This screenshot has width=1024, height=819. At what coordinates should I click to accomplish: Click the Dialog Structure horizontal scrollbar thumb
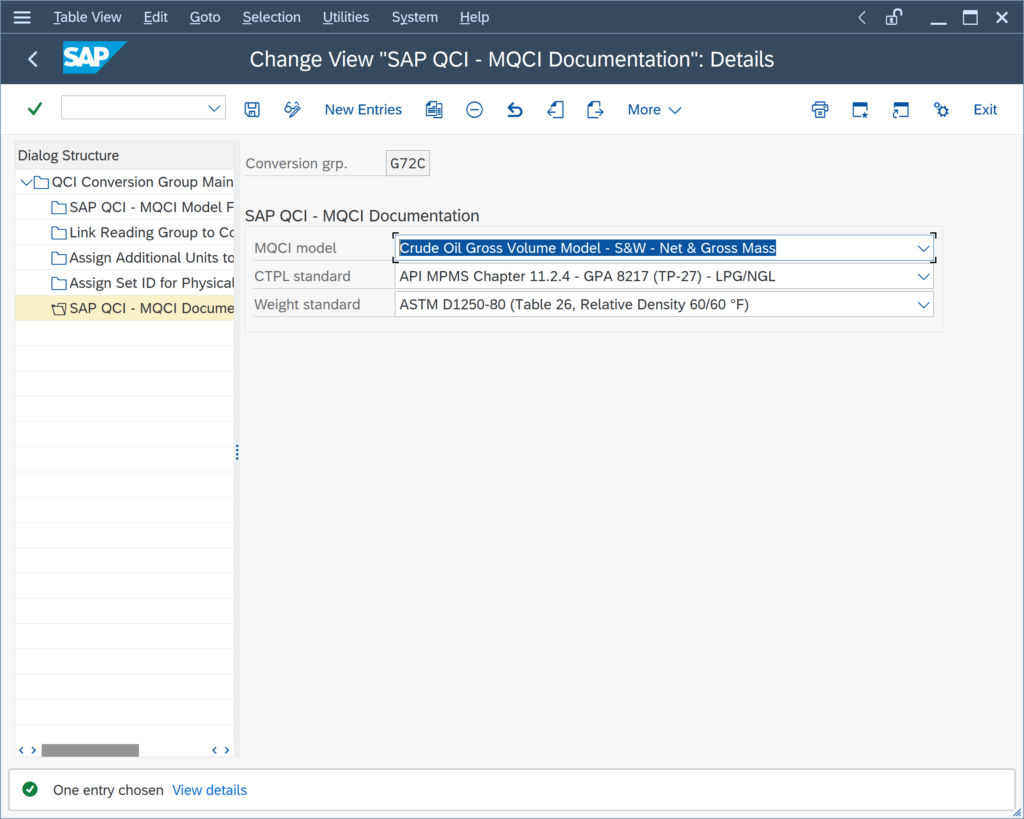[90, 750]
